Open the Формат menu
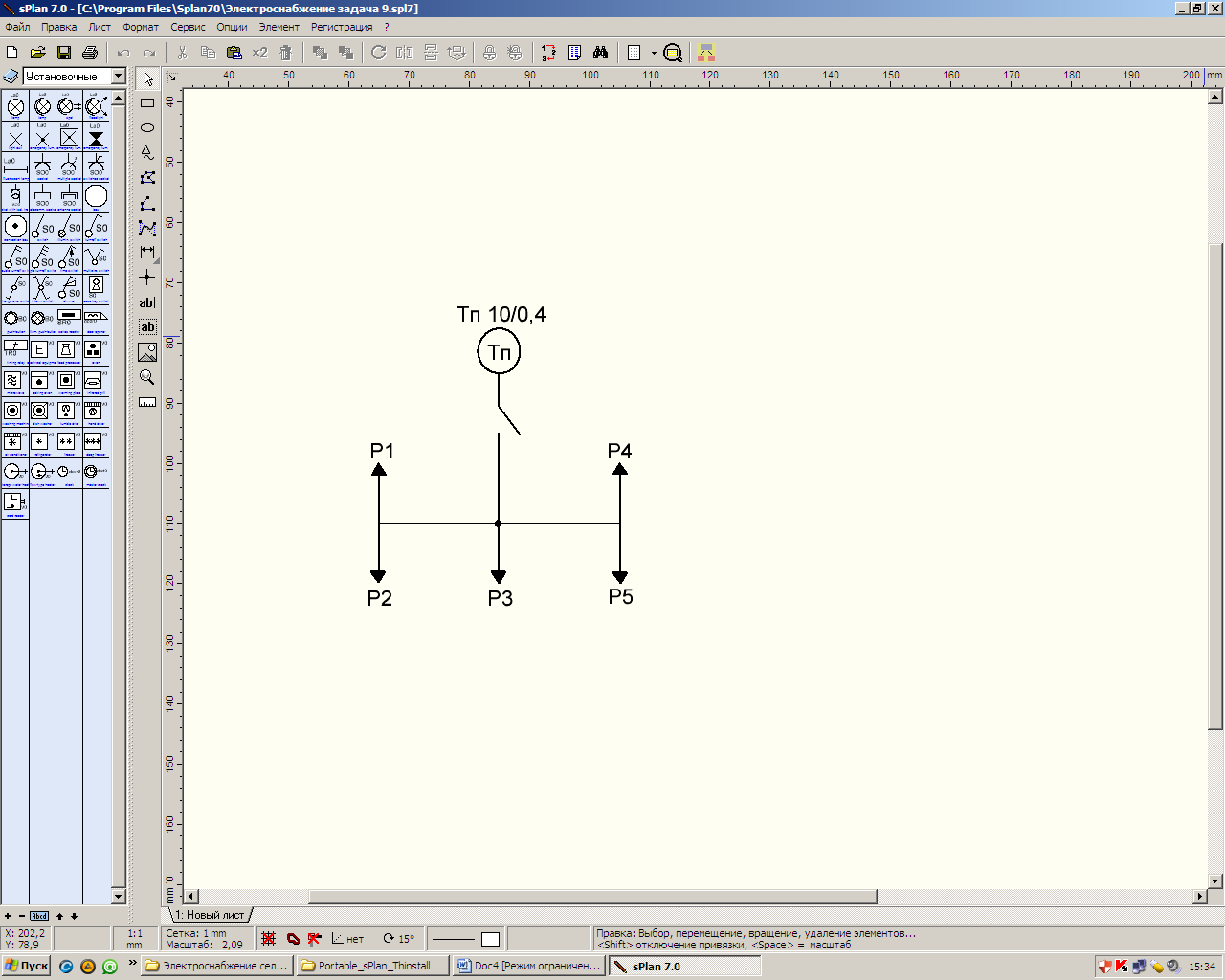The height and width of the screenshot is (980, 1225). (x=141, y=27)
